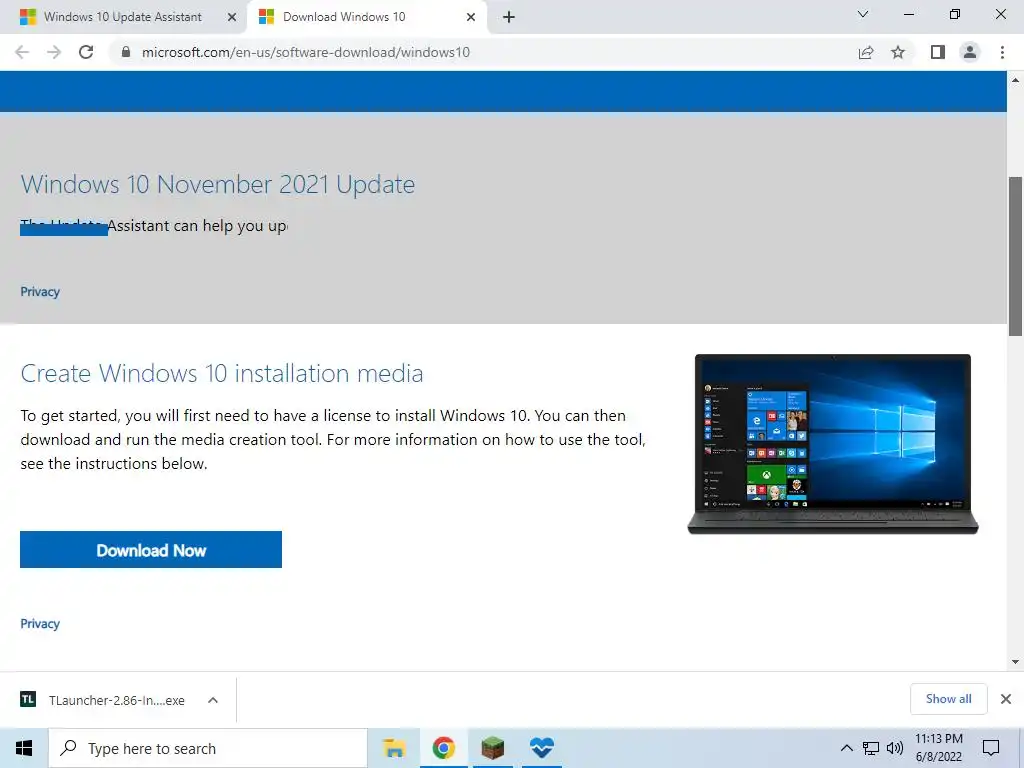Click the Windows 10 laptop image
This screenshot has width=1024, height=768.
[833, 444]
